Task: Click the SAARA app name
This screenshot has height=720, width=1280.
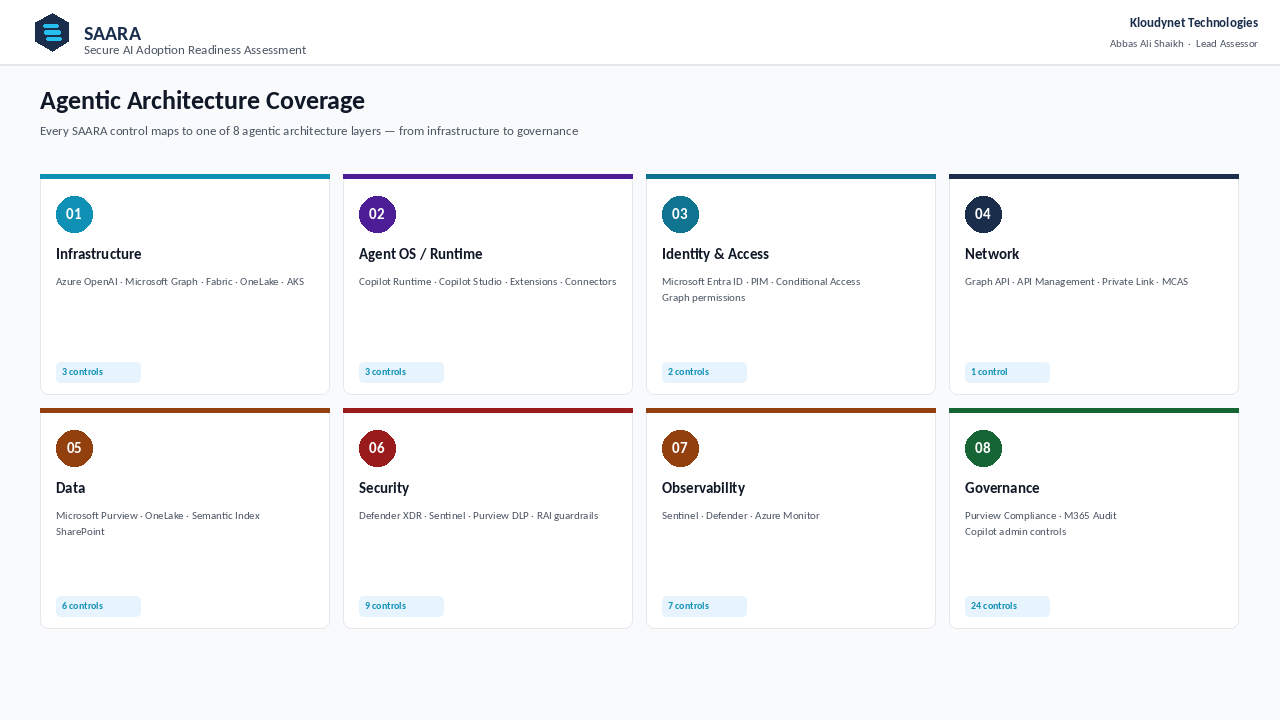Action: coord(112,34)
